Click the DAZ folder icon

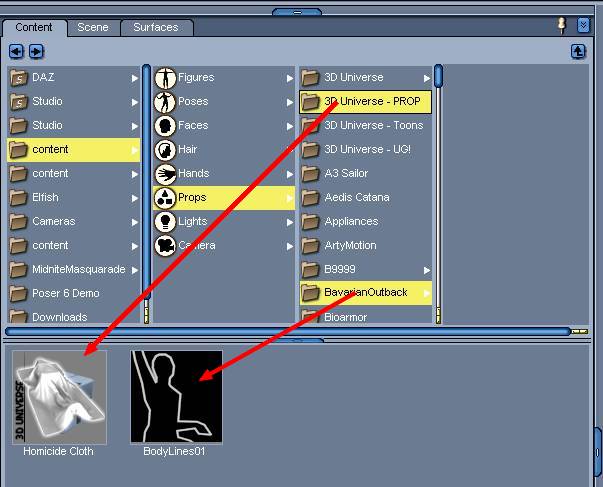point(18,78)
